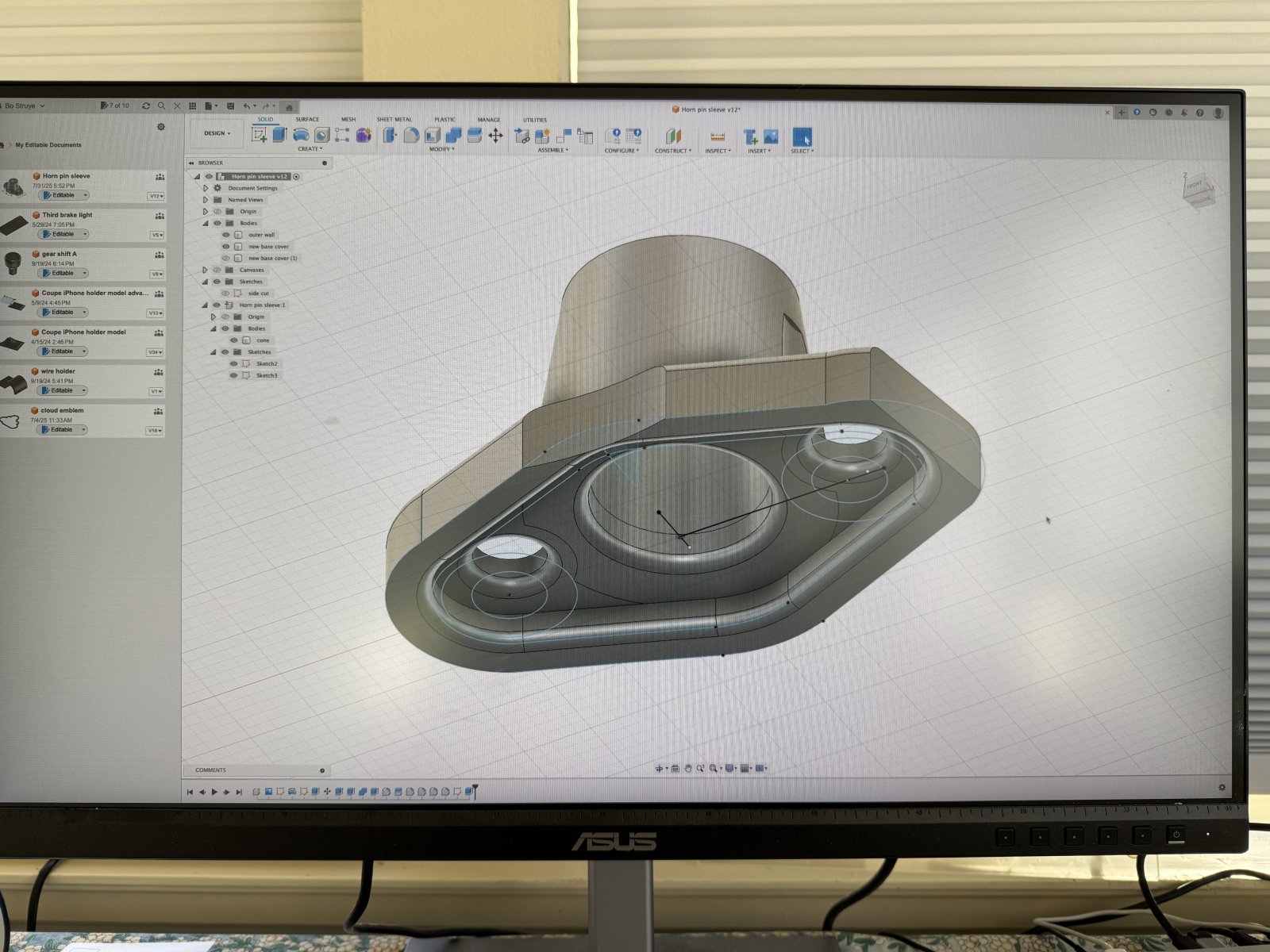
Task: Click the Save disk icon
Action: [230, 106]
